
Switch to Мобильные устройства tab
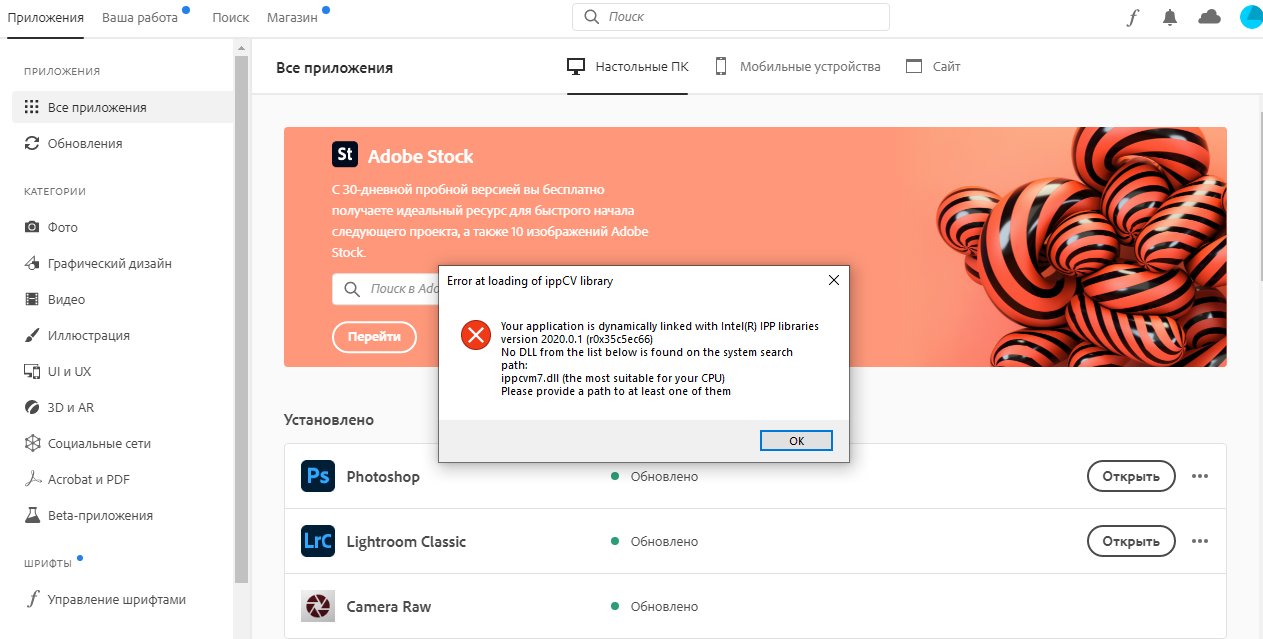tap(797, 67)
